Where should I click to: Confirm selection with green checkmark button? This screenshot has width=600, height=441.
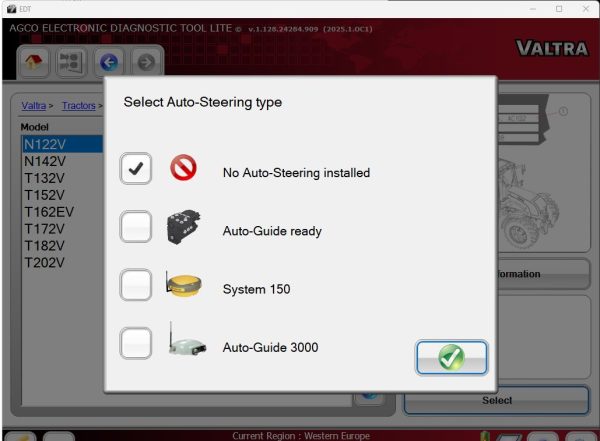[452, 358]
